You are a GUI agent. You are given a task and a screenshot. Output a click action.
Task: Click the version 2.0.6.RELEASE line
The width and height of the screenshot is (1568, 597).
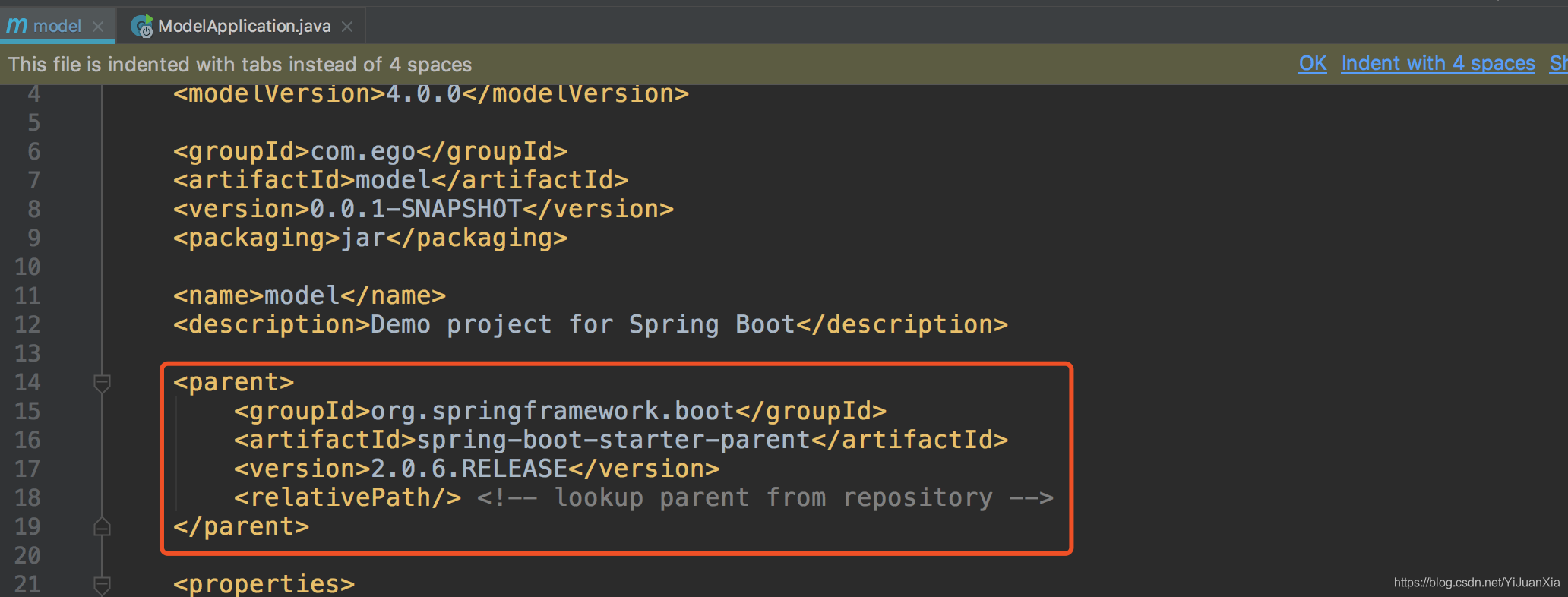point(476,469)
